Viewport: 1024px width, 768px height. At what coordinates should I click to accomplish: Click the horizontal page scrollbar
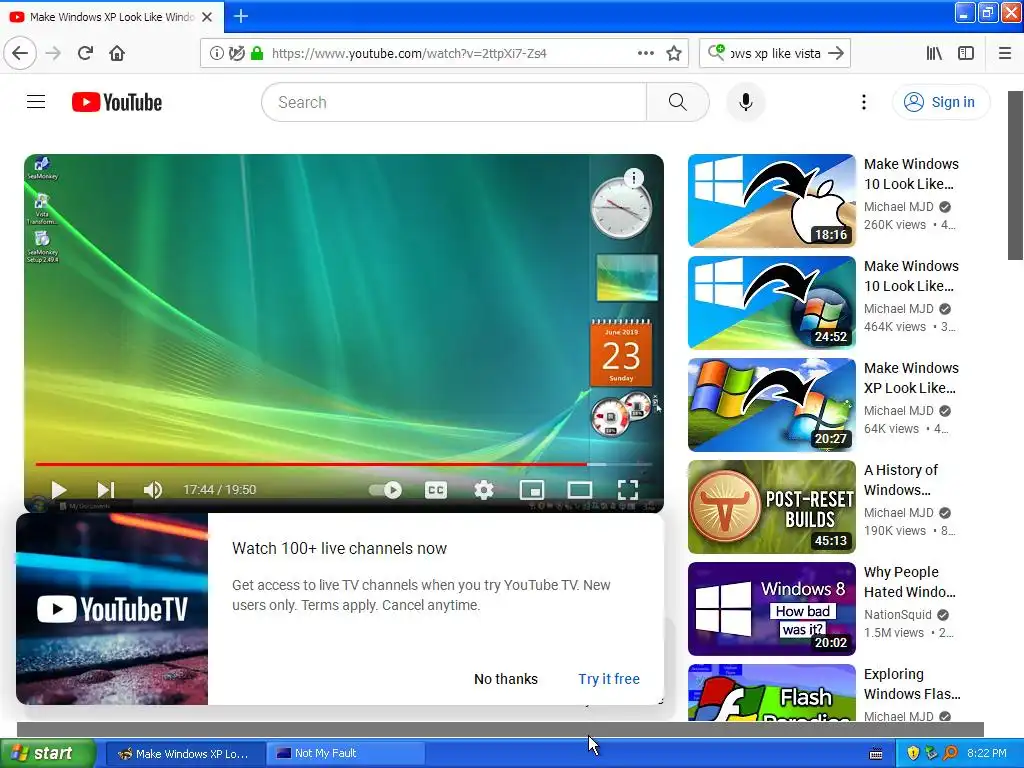coord(500,729)
